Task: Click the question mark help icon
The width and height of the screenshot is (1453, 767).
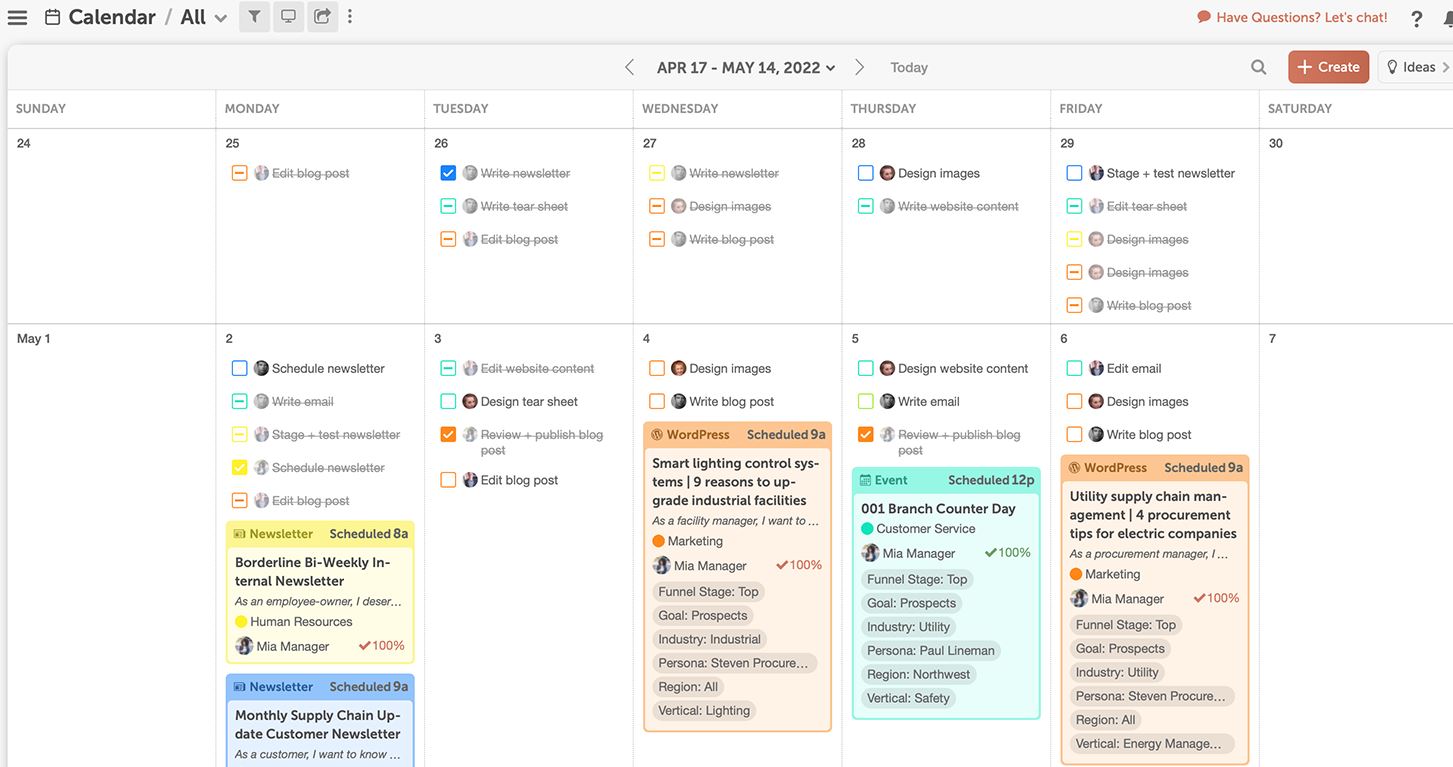Action: [1416, 18]
